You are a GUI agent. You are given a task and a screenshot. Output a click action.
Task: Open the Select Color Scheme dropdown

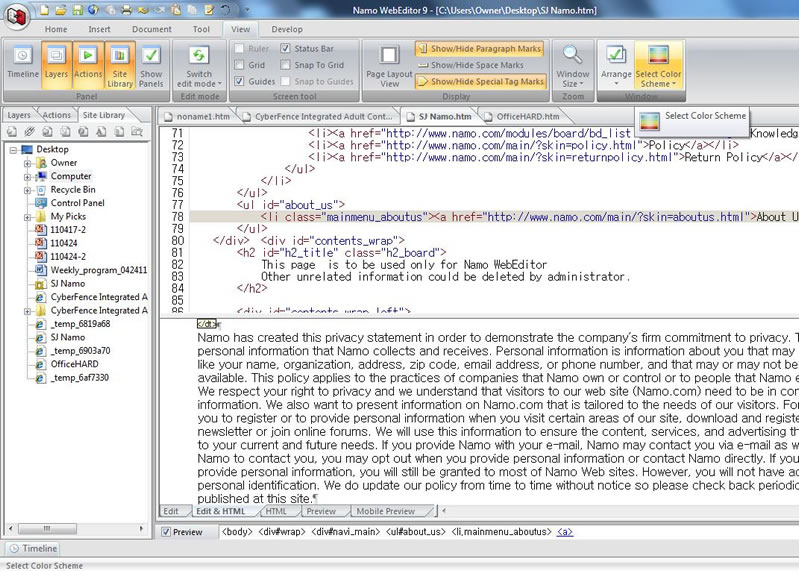[658, 66]
